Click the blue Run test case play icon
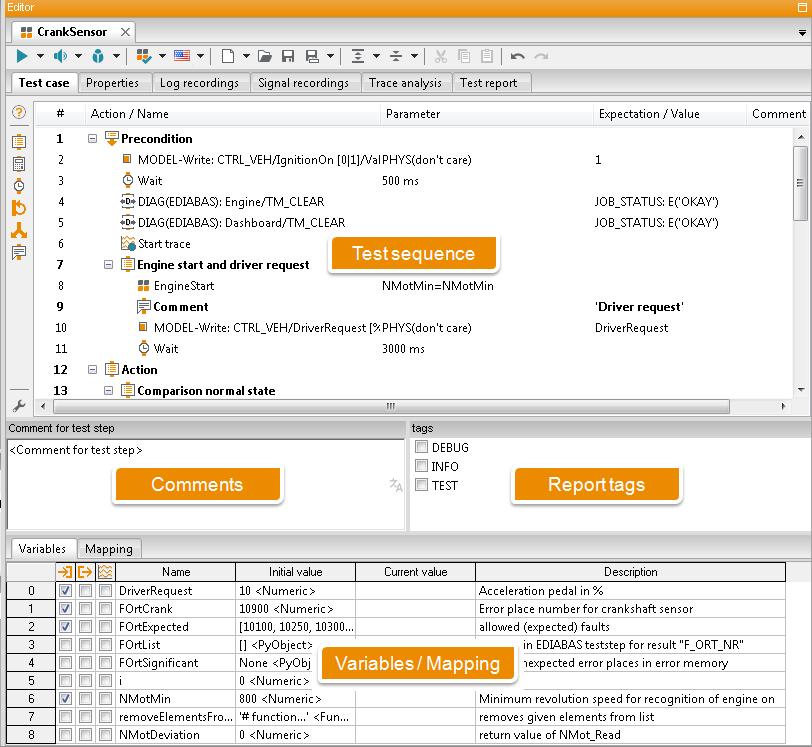The image size is (812, 747). click(22, 56)
